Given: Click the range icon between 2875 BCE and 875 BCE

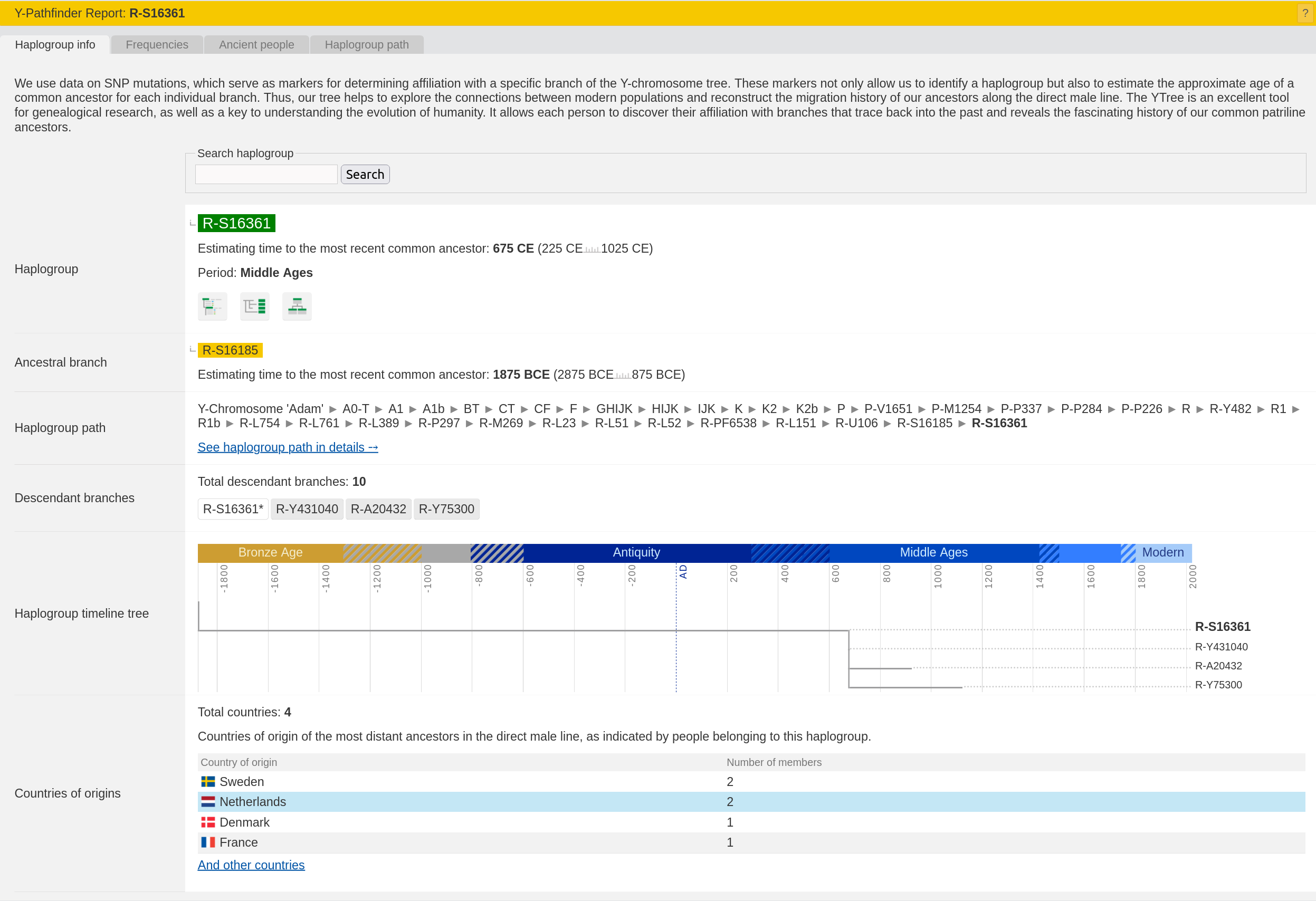Looking at the screenshot, I should click(622, 375).
